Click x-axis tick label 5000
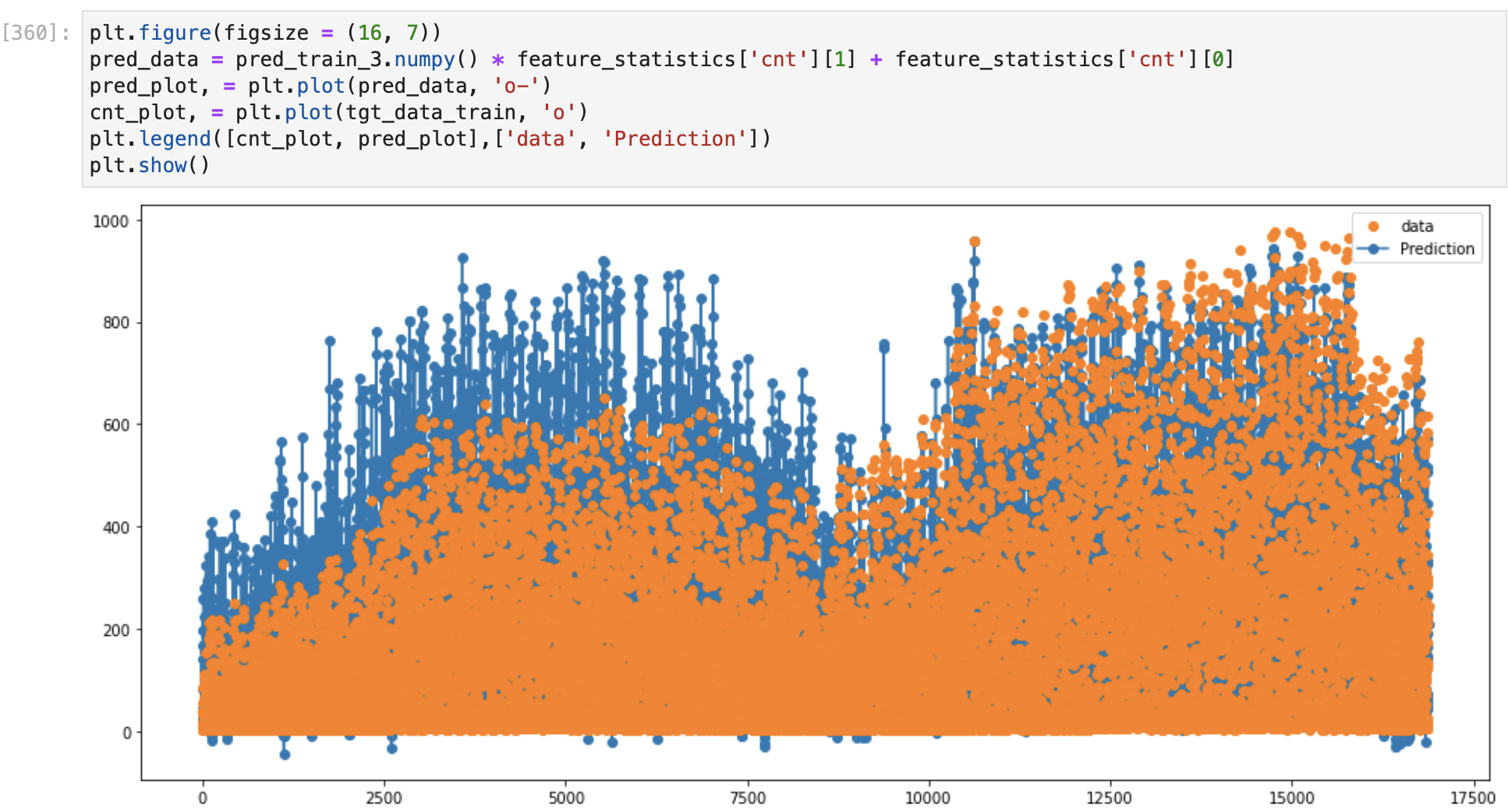 tap(566, 798)
